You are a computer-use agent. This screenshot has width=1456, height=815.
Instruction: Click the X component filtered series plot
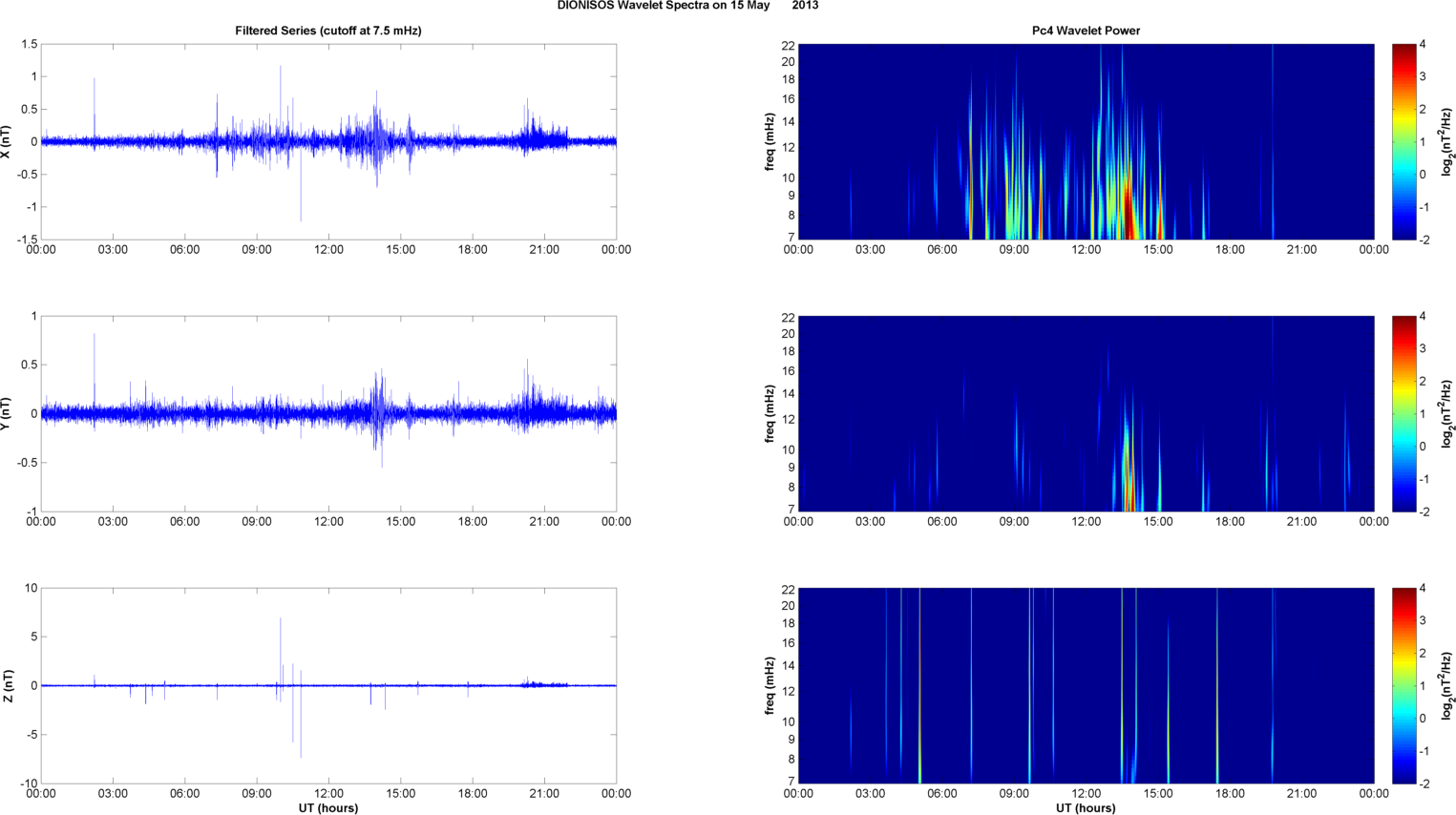tap(328, 141)
